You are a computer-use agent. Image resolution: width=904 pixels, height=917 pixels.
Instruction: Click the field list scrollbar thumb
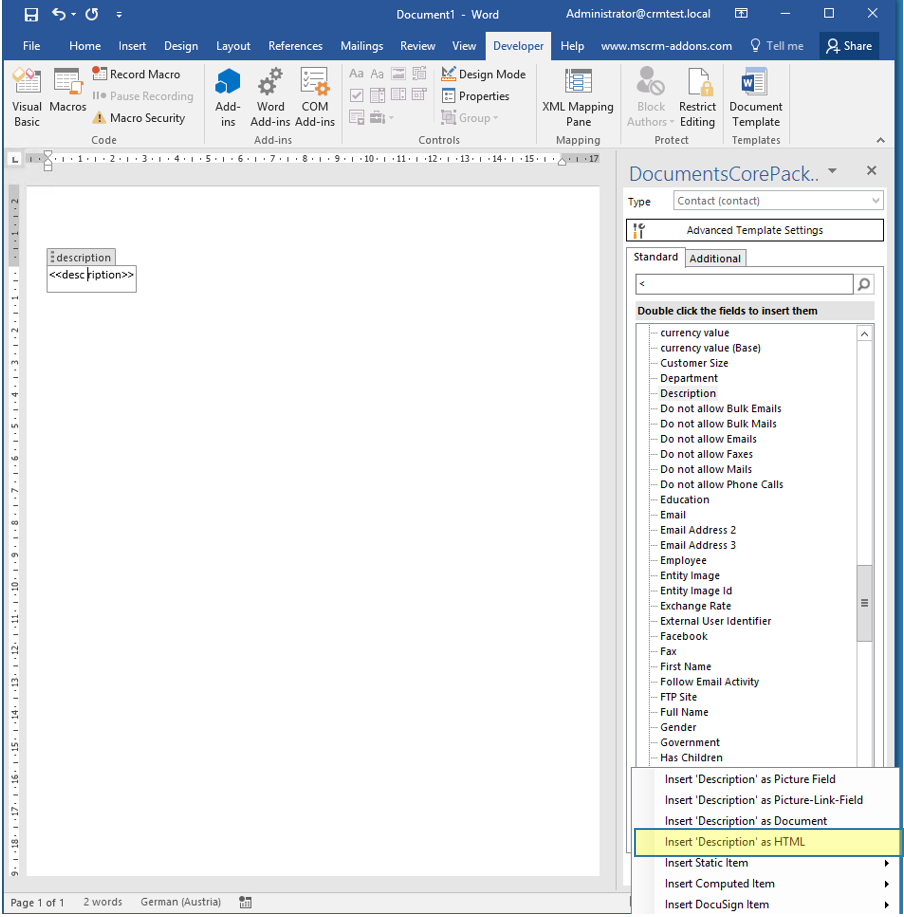pos(864,603)
